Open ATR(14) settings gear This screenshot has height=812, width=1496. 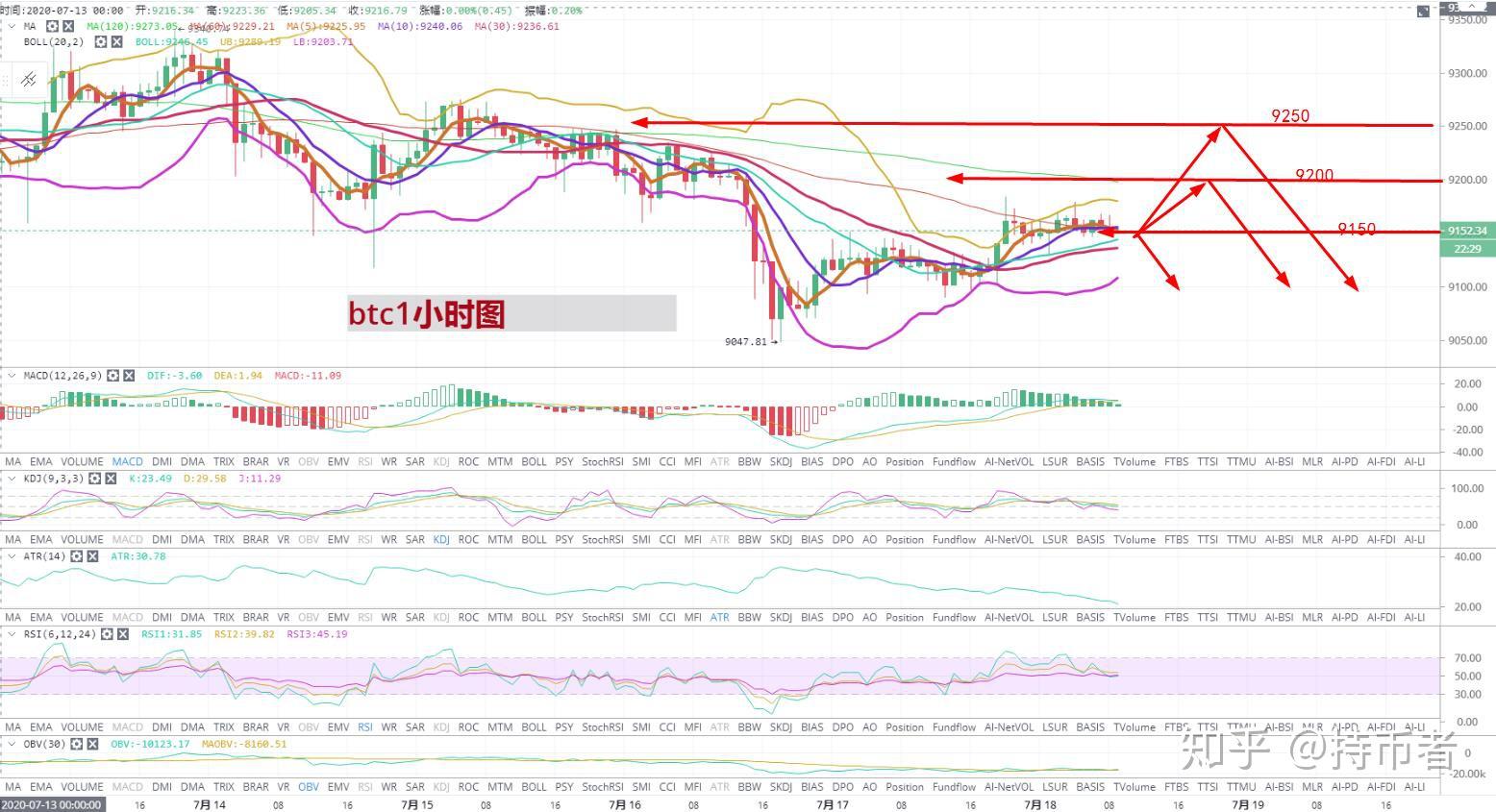point(77,556)
